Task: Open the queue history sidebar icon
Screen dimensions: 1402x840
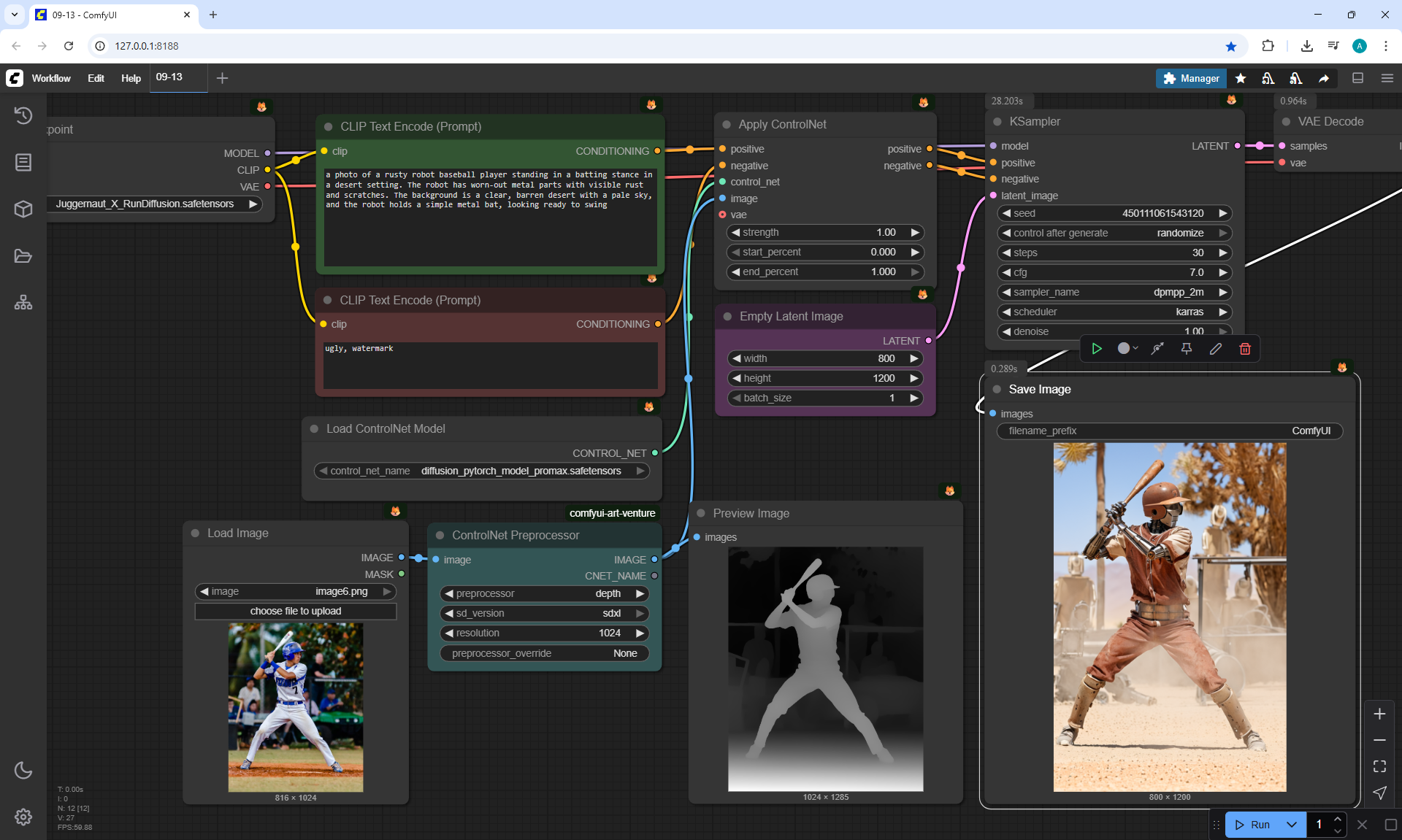Action: pos(23,115)
